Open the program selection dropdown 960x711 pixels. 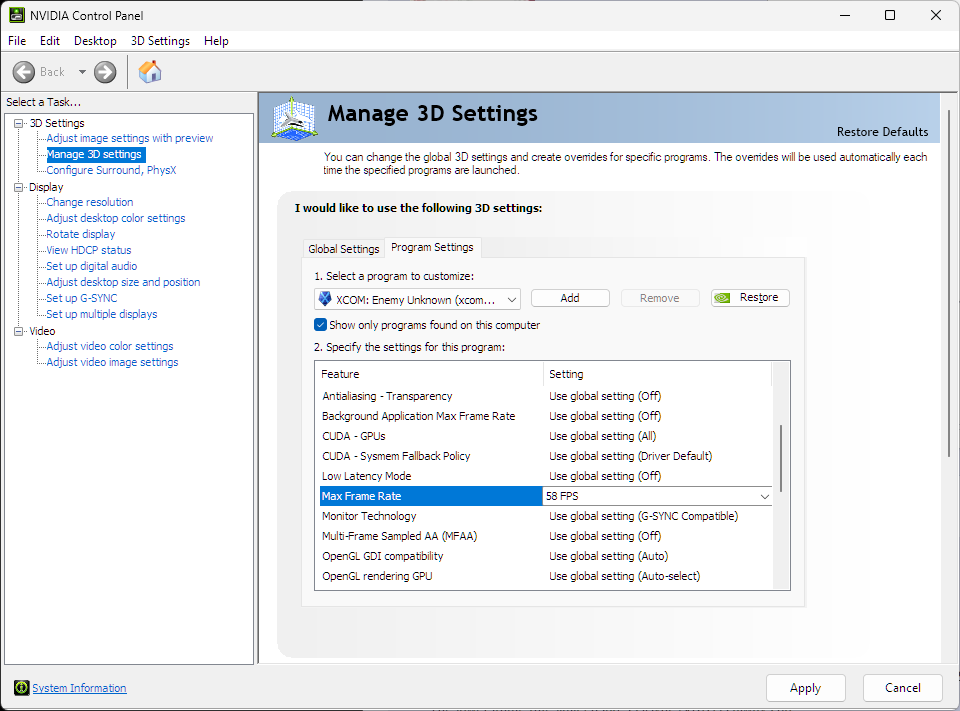pos(511,299)
